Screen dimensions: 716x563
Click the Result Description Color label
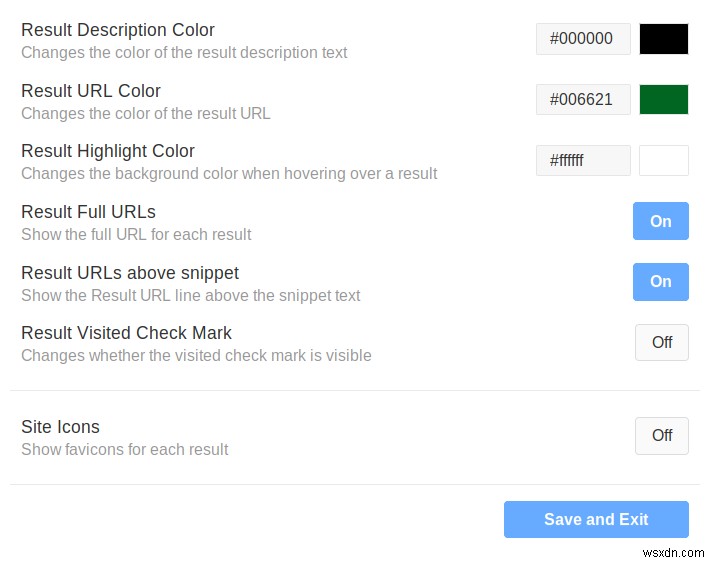tap(118, 30)
